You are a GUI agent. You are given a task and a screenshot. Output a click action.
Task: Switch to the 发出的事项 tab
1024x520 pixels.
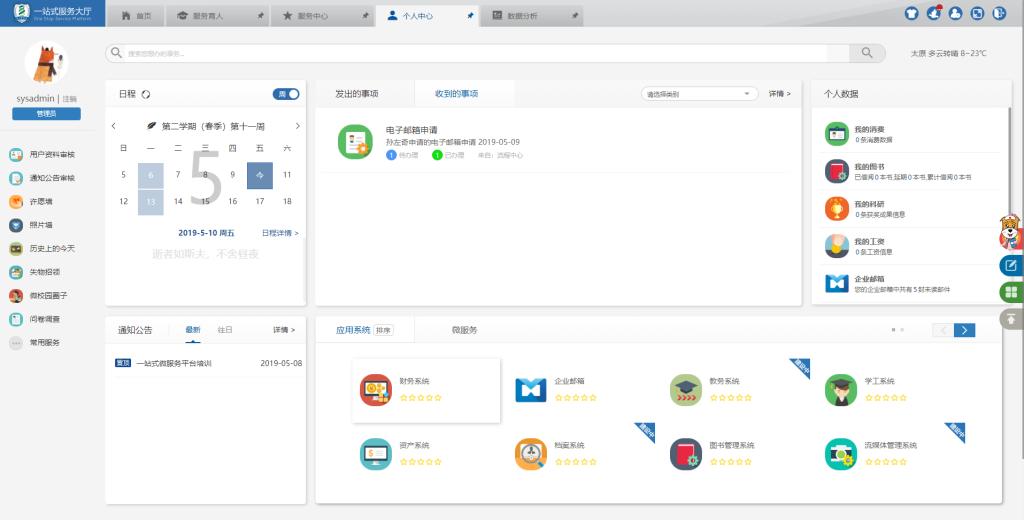357,93
